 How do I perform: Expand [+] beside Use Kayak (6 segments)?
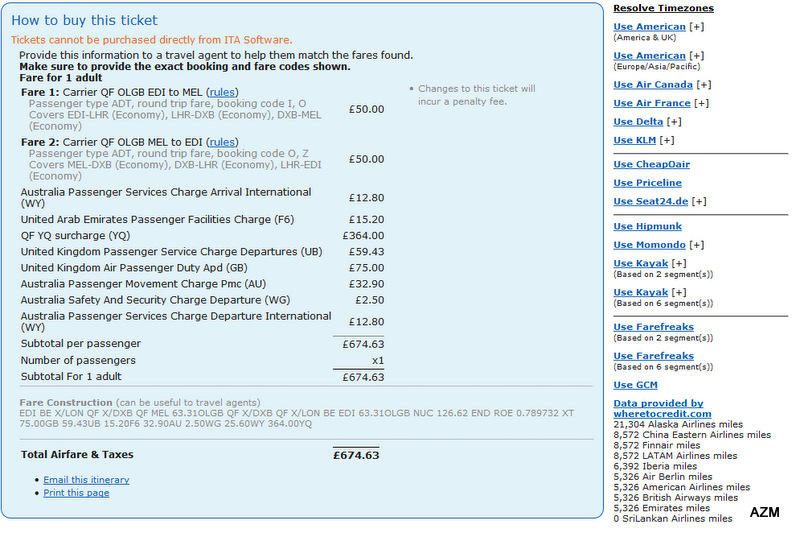click(679, 292)
